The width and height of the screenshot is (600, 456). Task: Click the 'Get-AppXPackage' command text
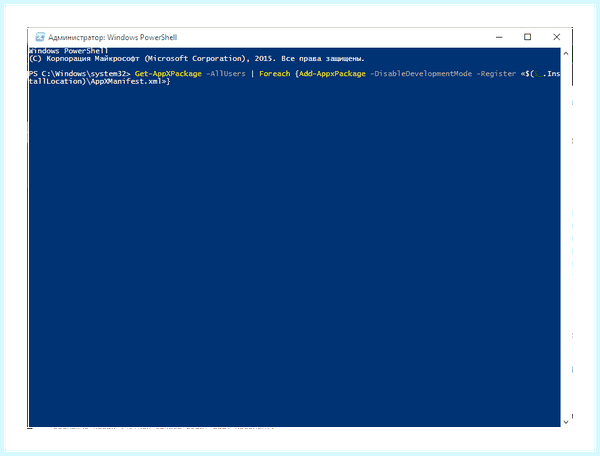pos(168,74)
